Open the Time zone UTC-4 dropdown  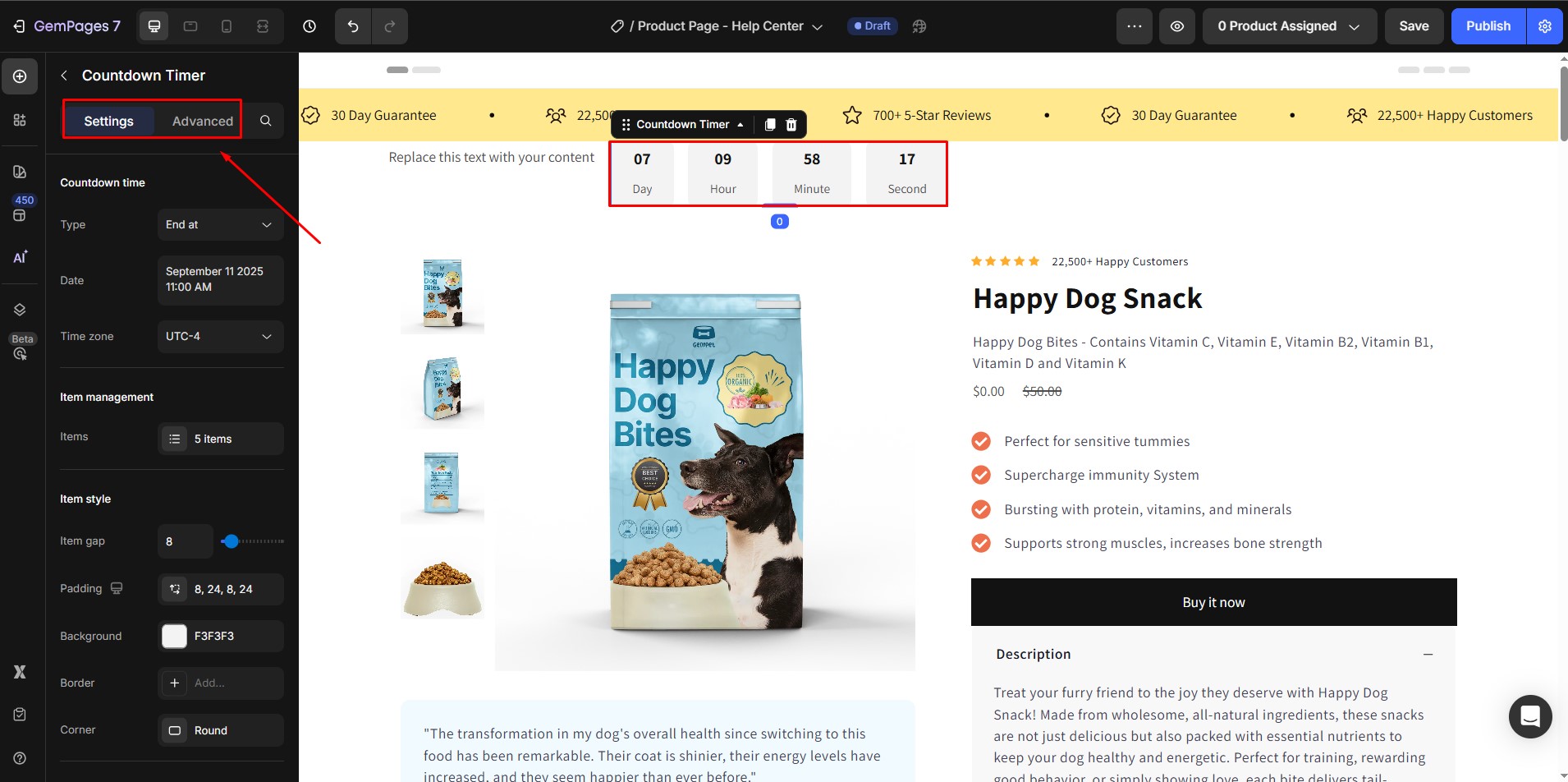coord(220,337)
